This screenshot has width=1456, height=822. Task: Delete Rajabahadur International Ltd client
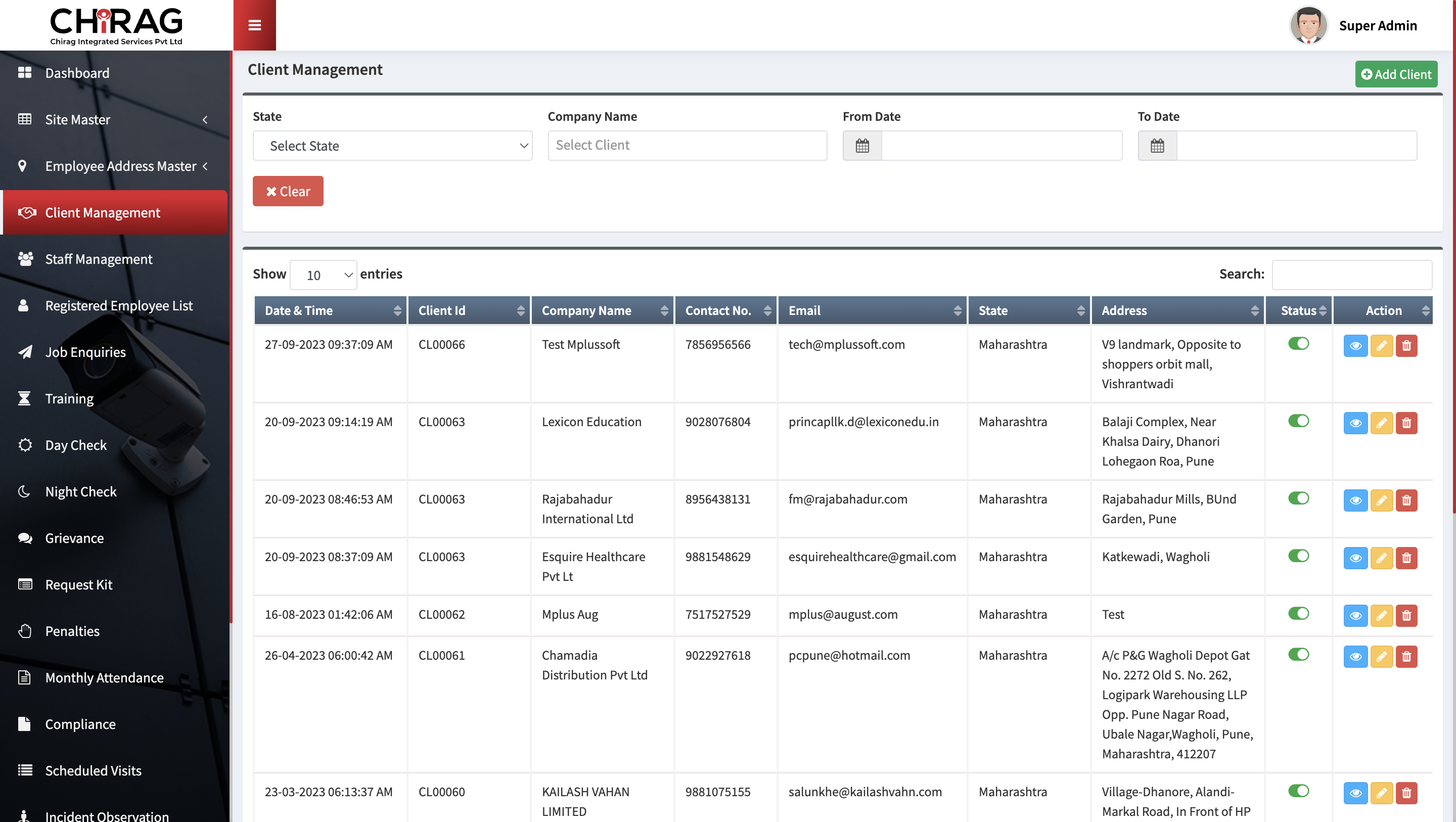tap(1407, 500)
